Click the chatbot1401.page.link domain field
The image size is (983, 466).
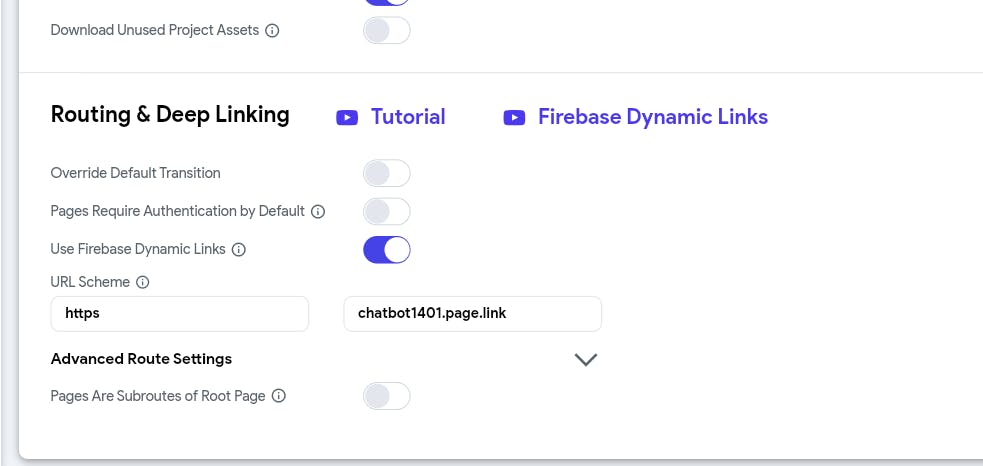pos(472,313)
